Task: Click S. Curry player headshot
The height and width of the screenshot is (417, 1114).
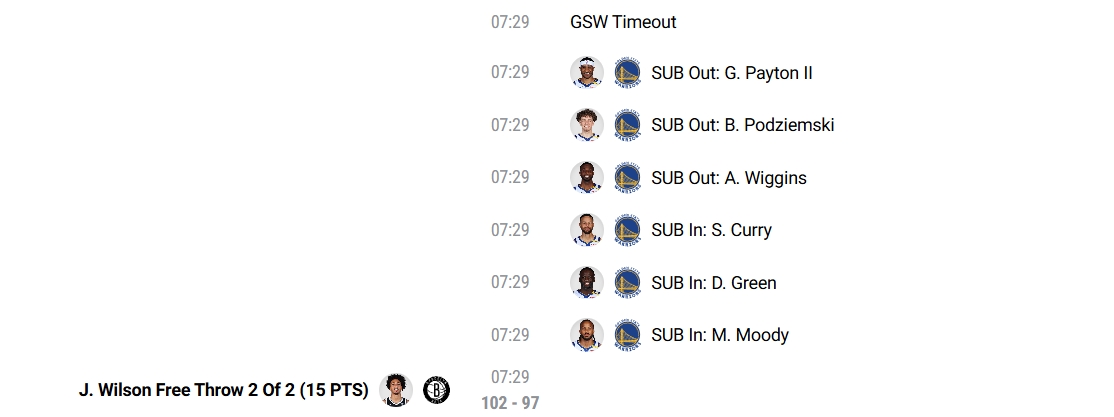Action: (x=587, y=229)
